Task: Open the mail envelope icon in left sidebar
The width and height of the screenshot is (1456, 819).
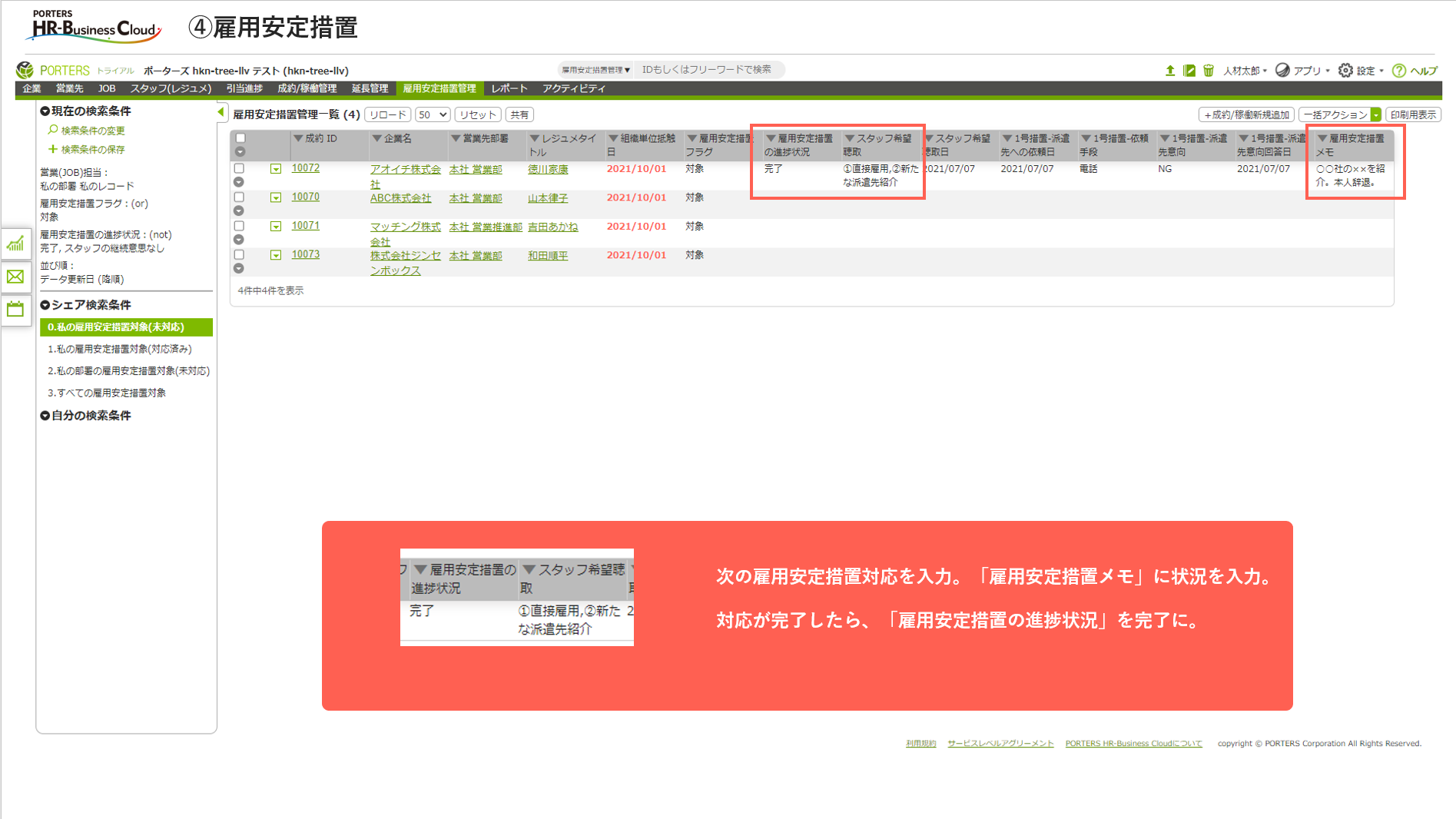Action: point(15,277)
